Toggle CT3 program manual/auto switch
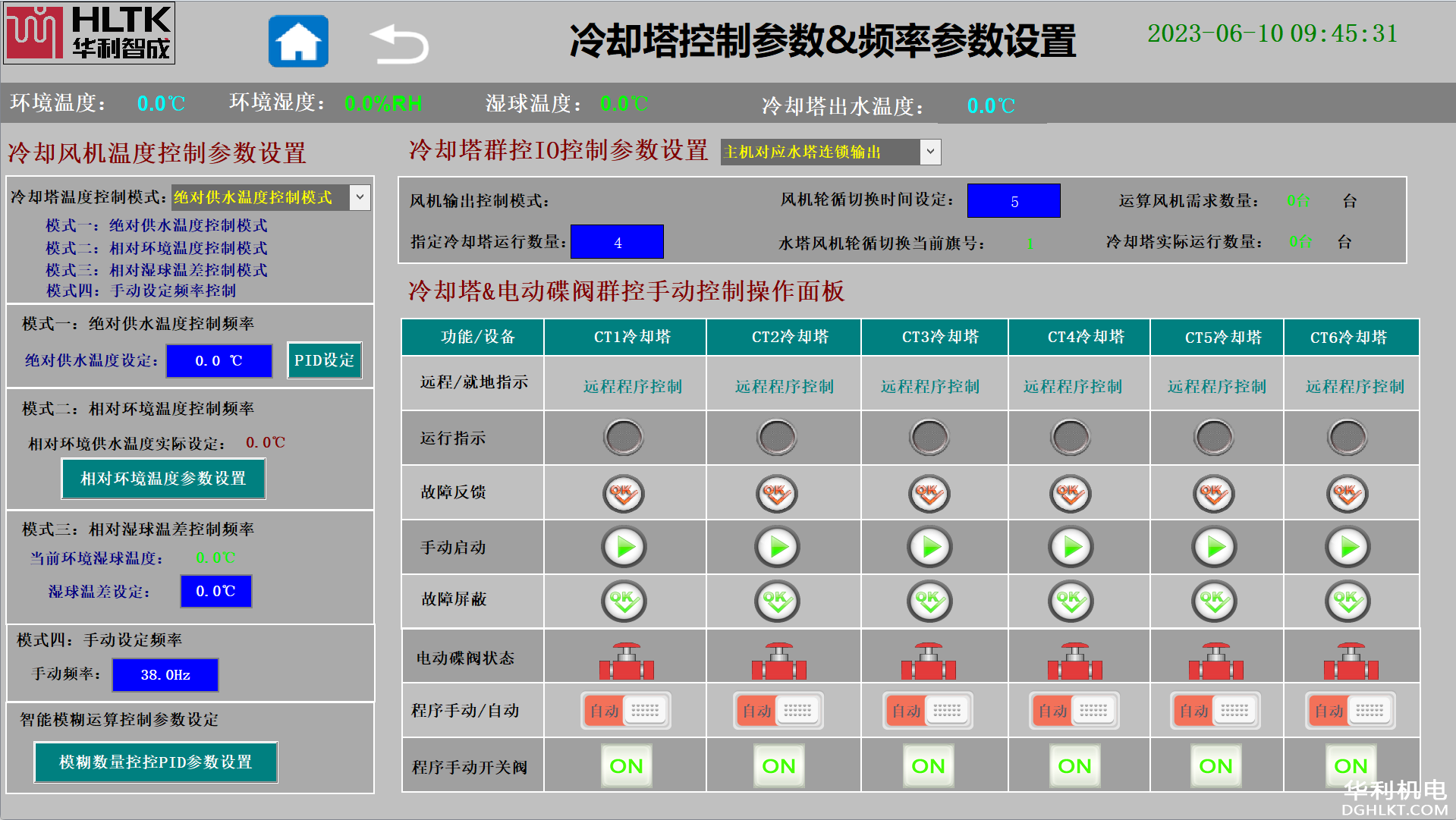This screenshot has width=1456, height=820. pos(928,711)
